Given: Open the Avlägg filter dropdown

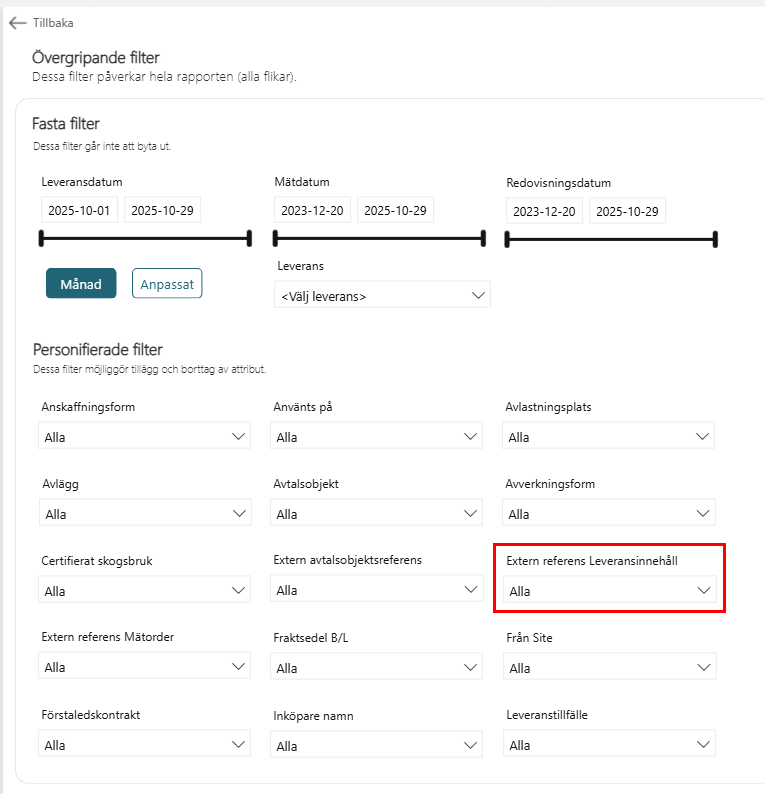Looking at the screenshot, I should click(144, 514).
